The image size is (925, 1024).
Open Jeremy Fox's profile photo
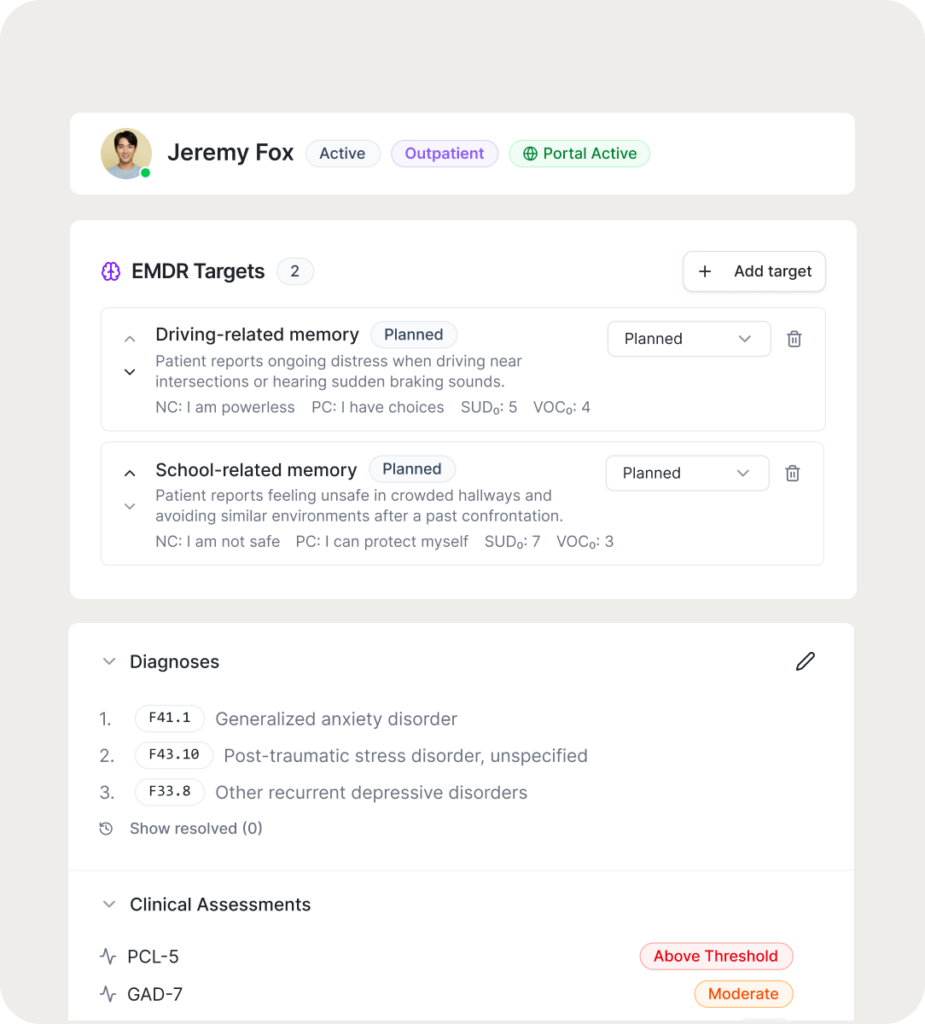[126, 153]
